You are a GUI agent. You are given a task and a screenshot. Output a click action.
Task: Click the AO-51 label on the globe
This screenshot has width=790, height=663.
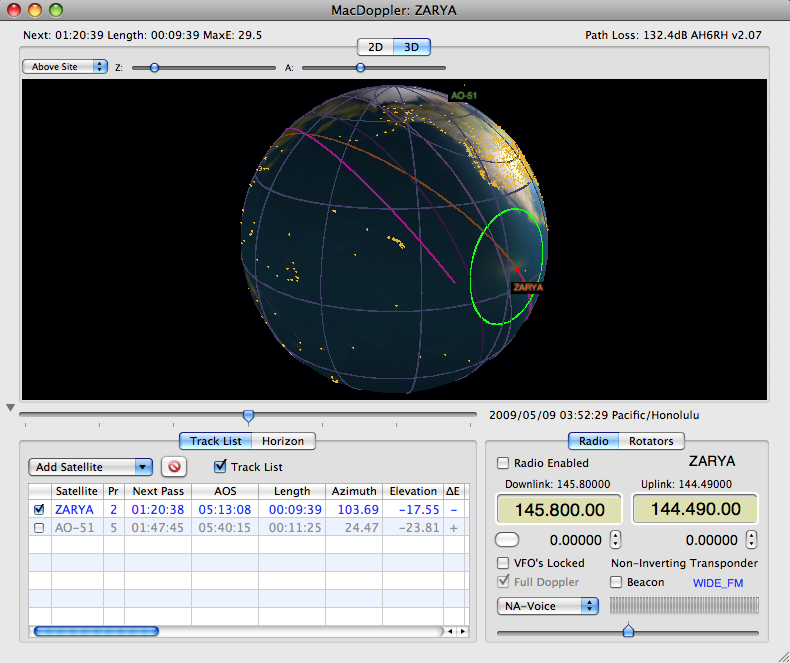tap(464, 96)
